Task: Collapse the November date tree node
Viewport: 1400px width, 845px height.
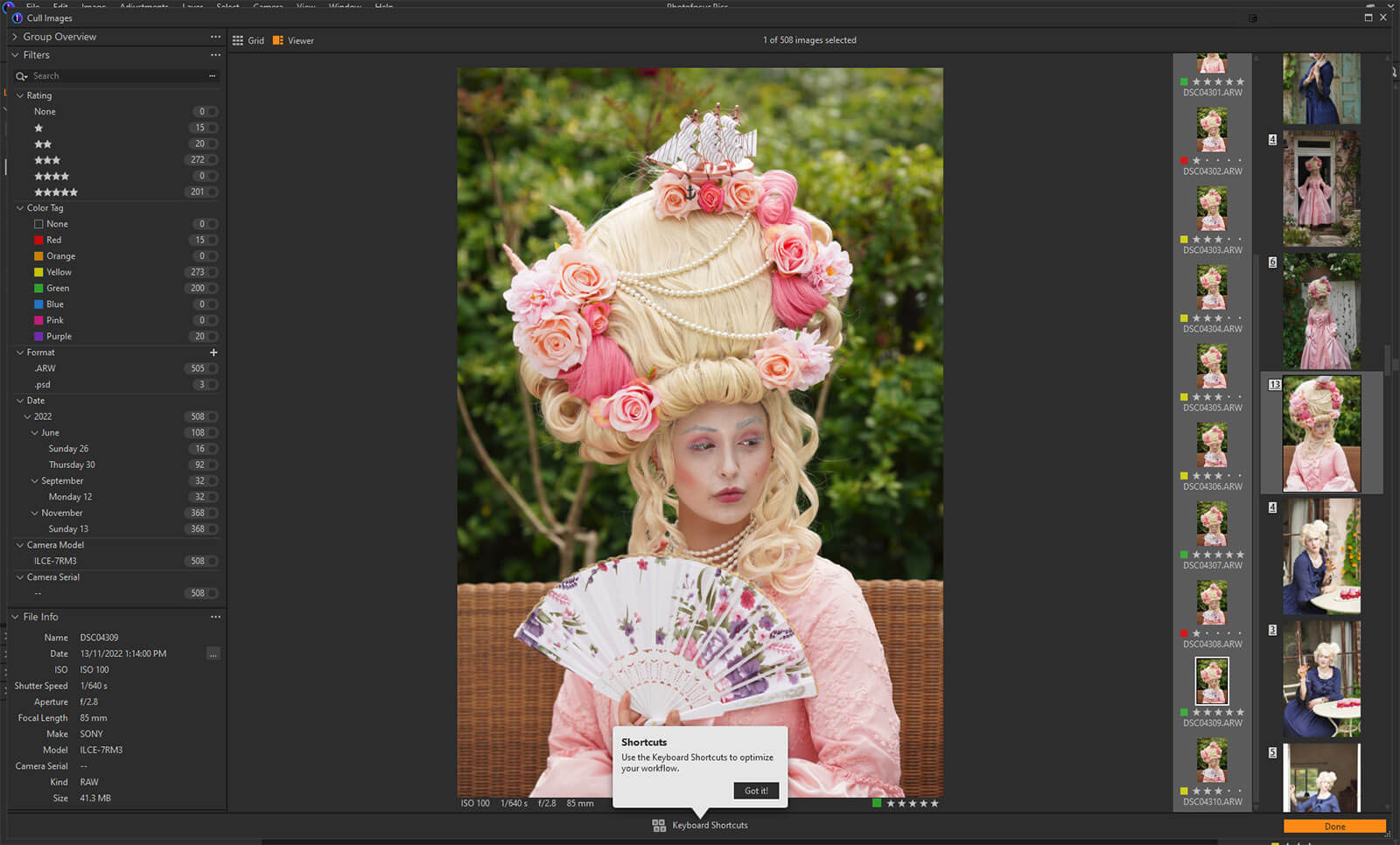Action: (x=35, y=513)
